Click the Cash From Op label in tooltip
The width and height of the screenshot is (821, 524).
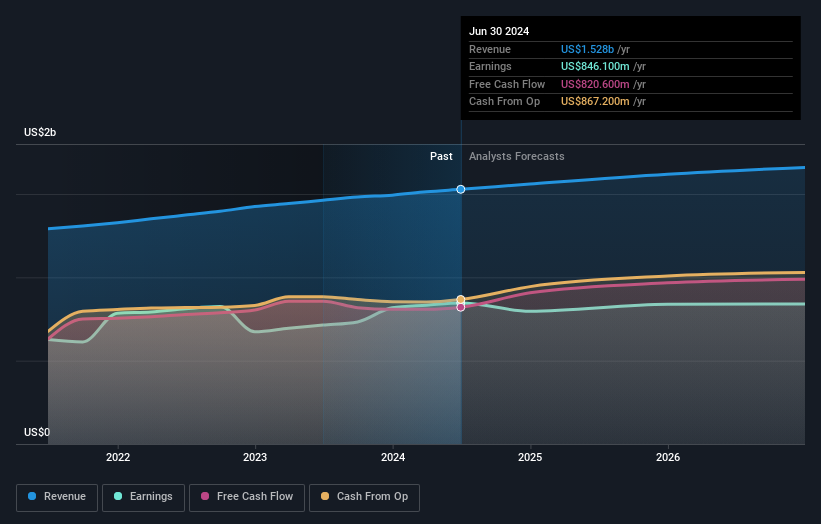tap(504, 102)
